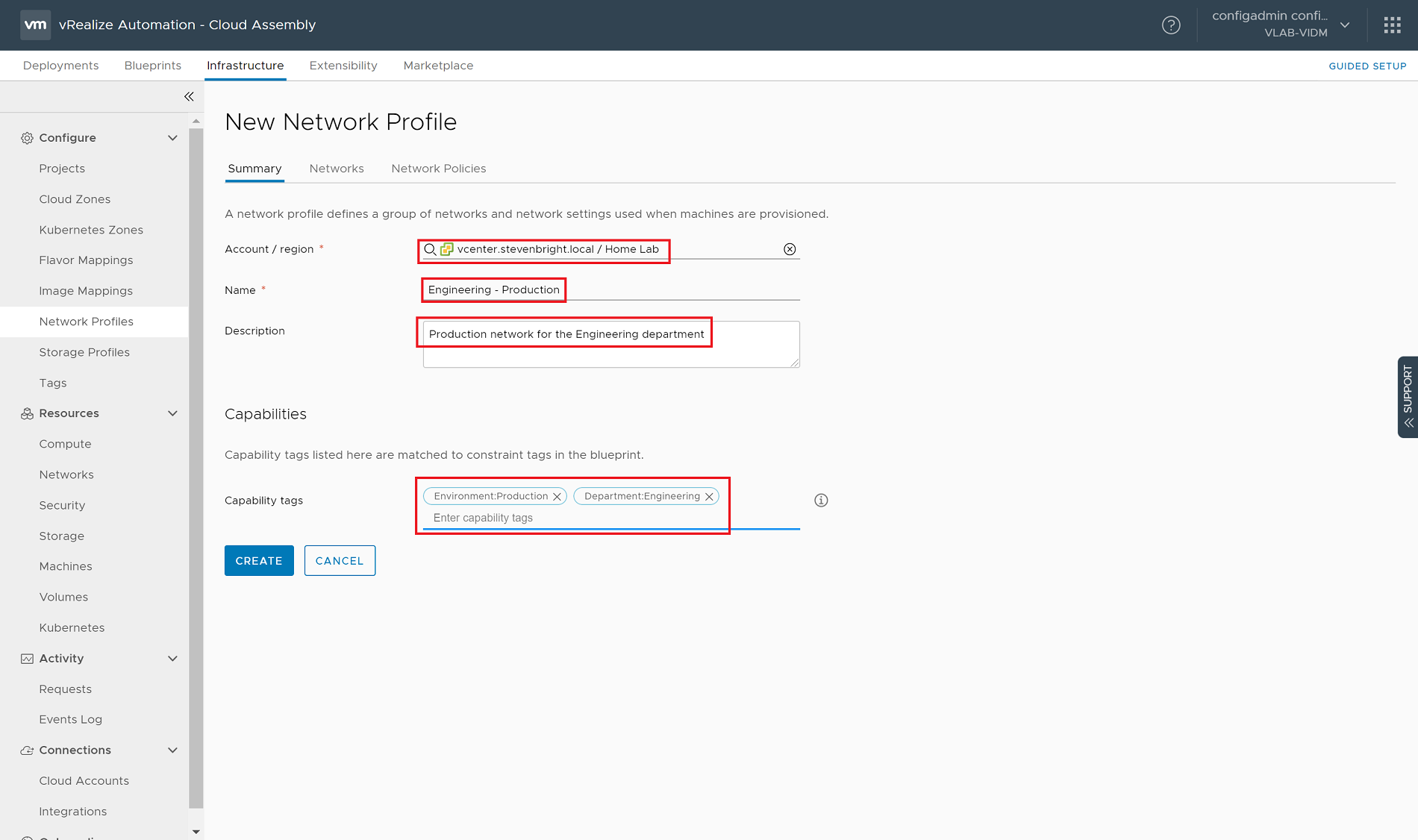Open the application launcher waffle icon
The width and height of the screenshot is (1418, 840).
pyautogui.click(x=1392, y=25)
